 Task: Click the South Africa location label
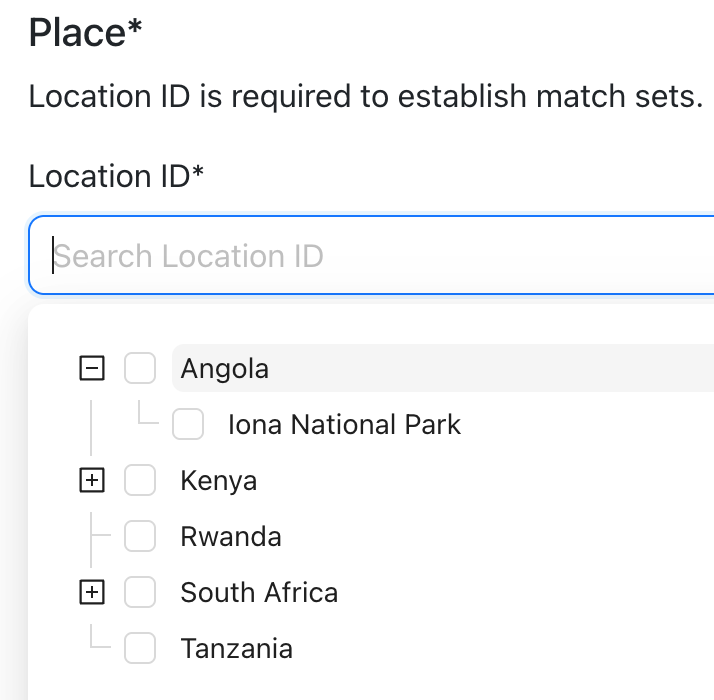(259, 593)
